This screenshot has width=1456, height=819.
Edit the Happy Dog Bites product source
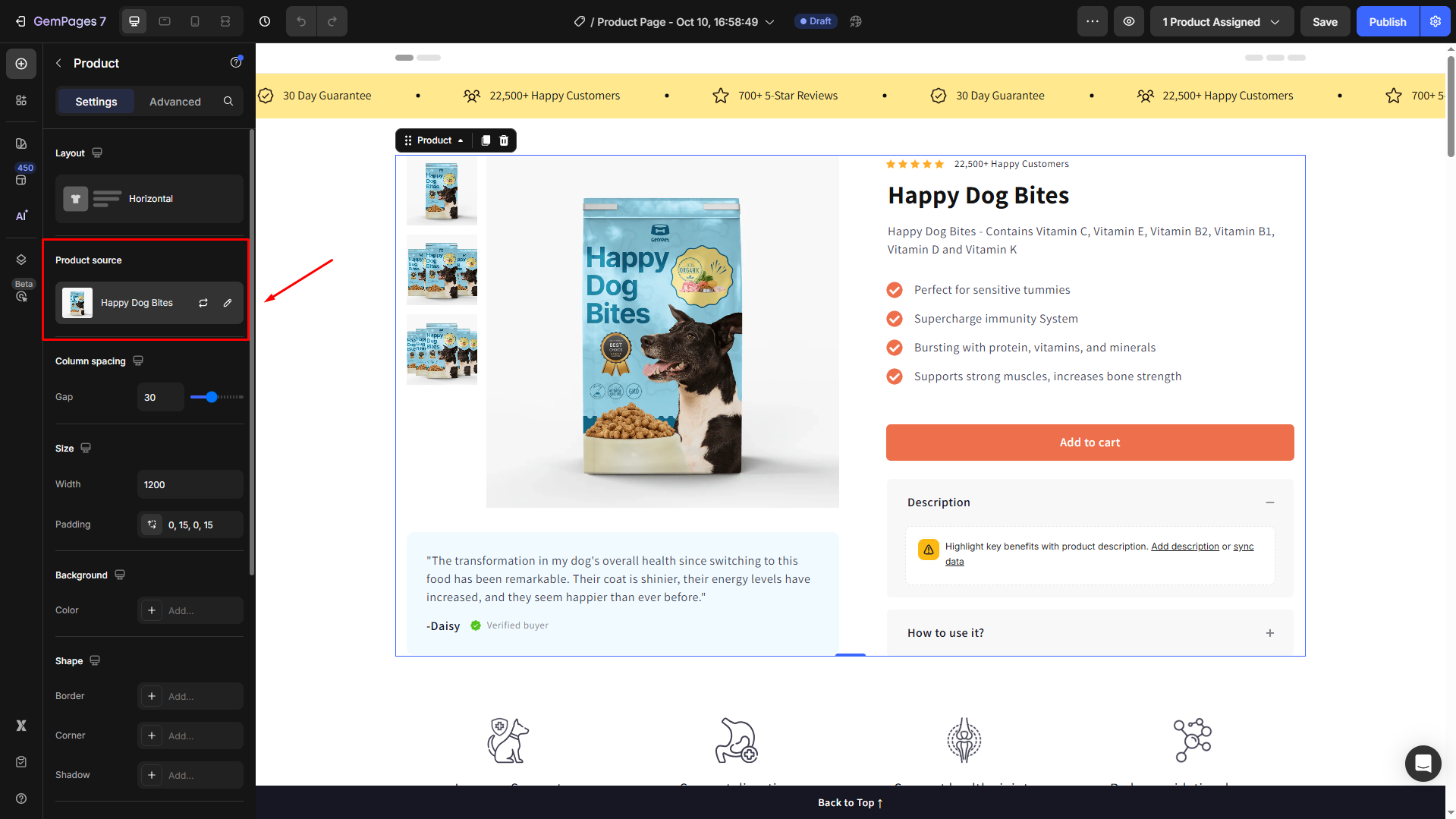coord(228,303)
